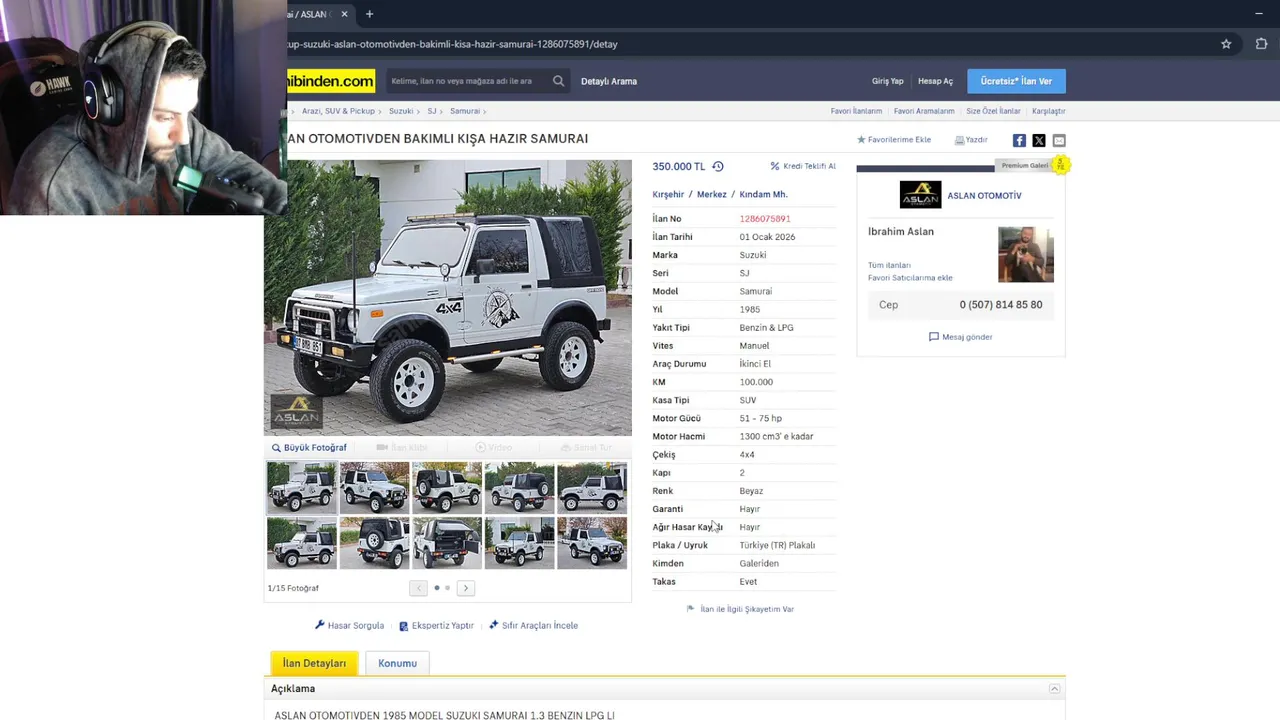Image resolution: width=1280 pixels, height=720 pixels.
Task: Close the current browser tab
Action: (x=344, y=14)
